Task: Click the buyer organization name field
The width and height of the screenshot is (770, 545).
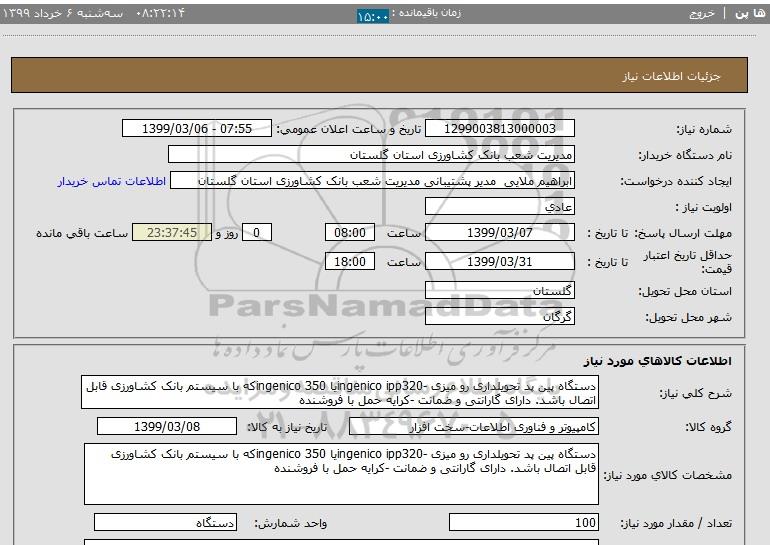Action: click(x=371, y=155)
